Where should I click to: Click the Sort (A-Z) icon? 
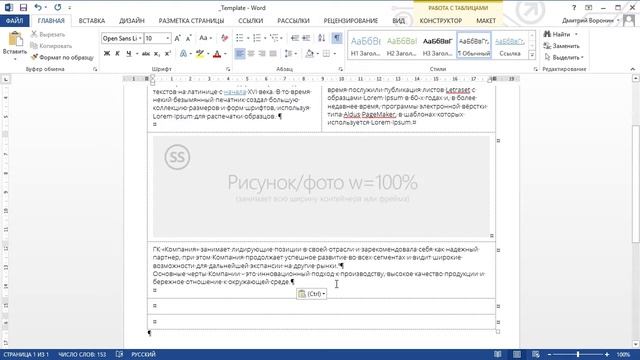click(x=322, y=38)
